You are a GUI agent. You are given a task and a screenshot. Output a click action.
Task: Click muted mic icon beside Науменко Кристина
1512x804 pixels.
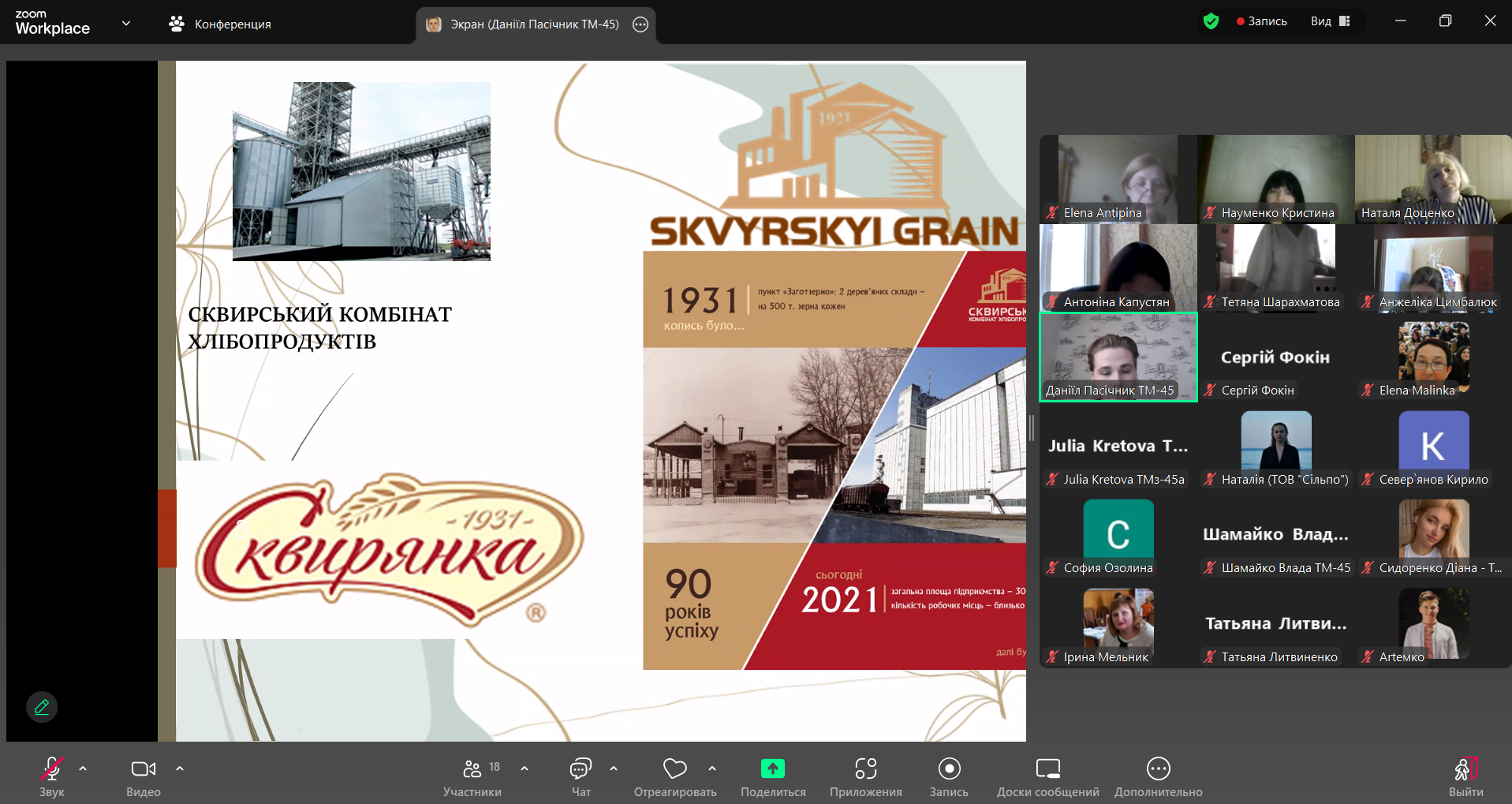[1210, 213]
